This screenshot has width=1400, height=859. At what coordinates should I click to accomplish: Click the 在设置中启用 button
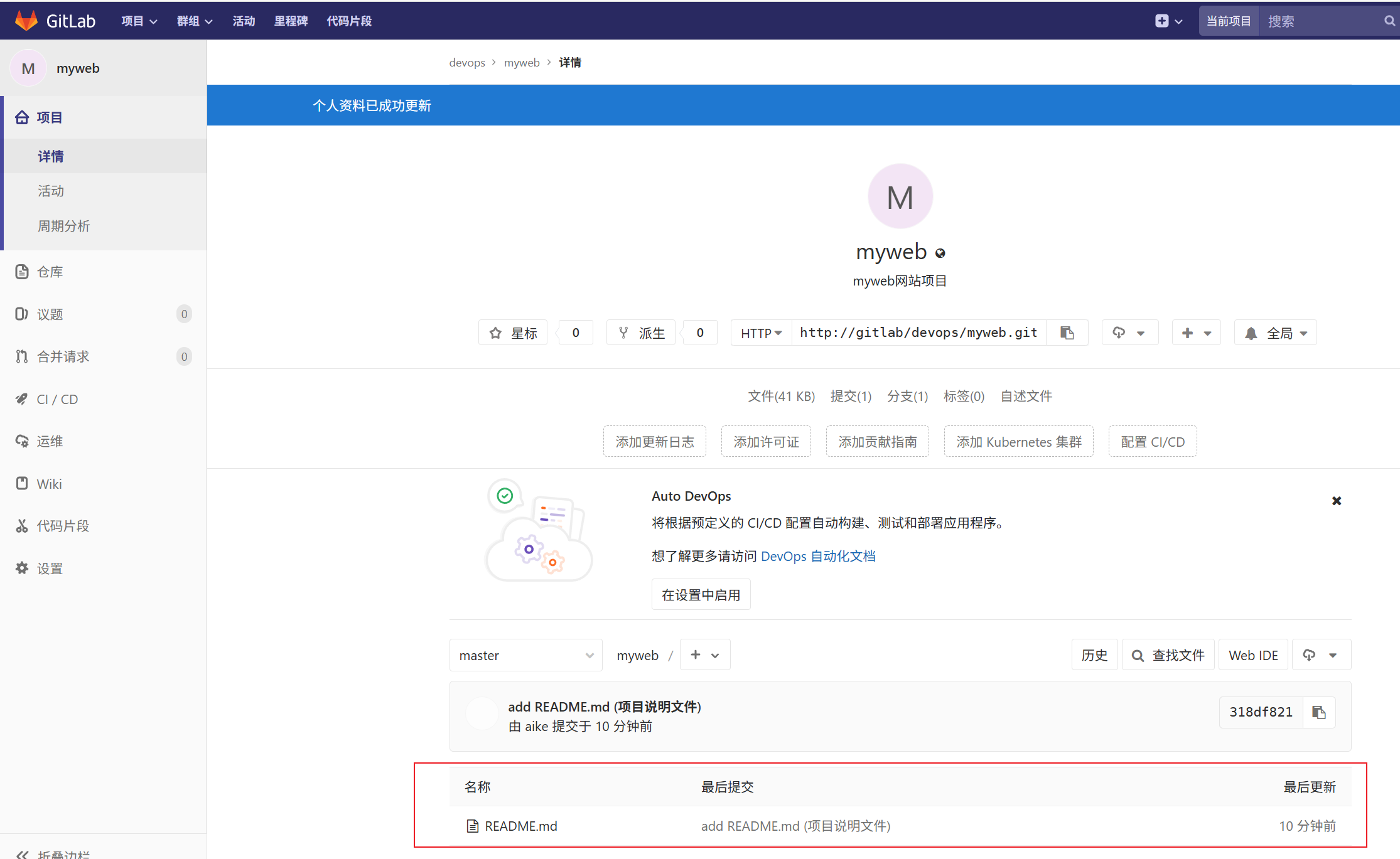coord(701,595)
